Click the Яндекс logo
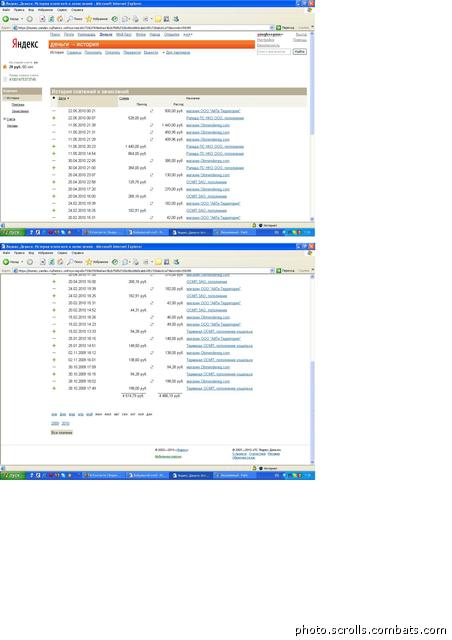Screen dimensions: 452x640 point(24,44)
